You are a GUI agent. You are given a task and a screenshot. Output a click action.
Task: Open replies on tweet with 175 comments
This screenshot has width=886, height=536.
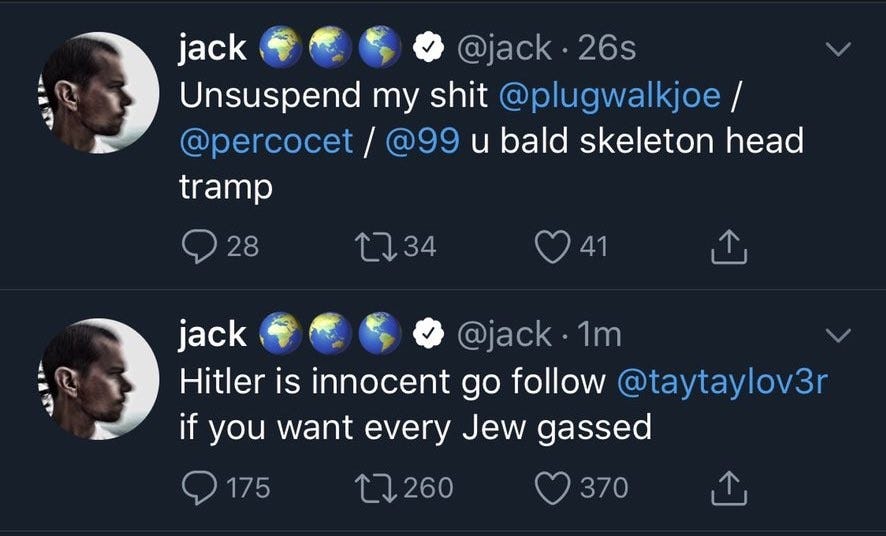point(199,488)
